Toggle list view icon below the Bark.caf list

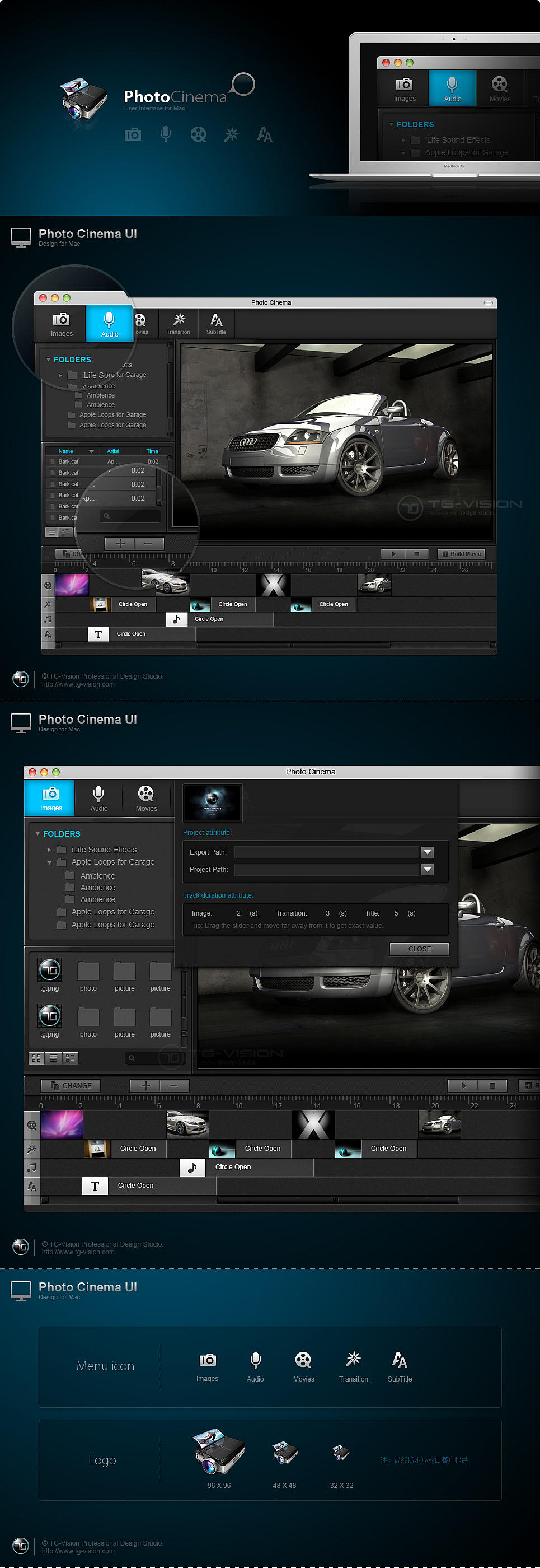click(x=52, y=532)
